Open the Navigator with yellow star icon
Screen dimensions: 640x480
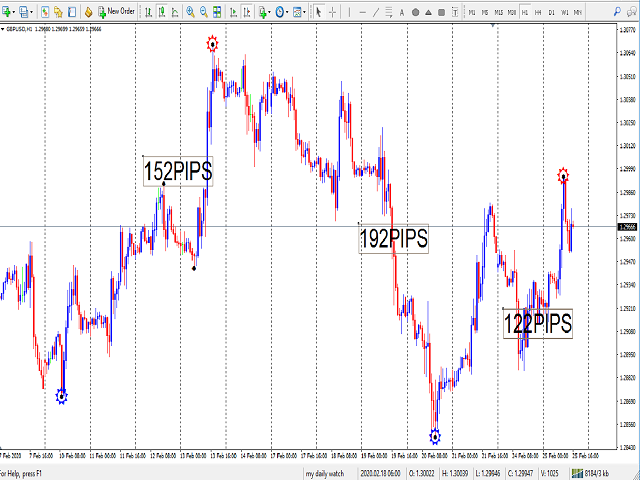point(58,12)
